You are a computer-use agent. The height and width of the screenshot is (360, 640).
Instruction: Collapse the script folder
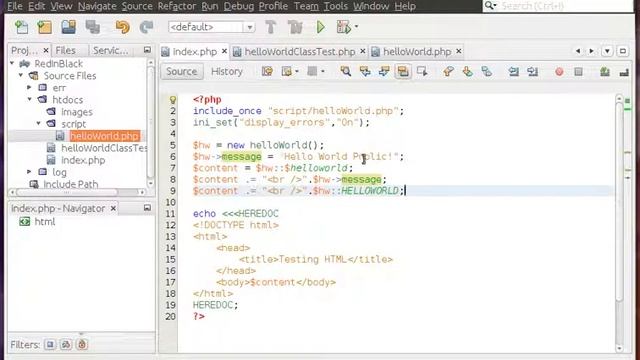point(38,123)
